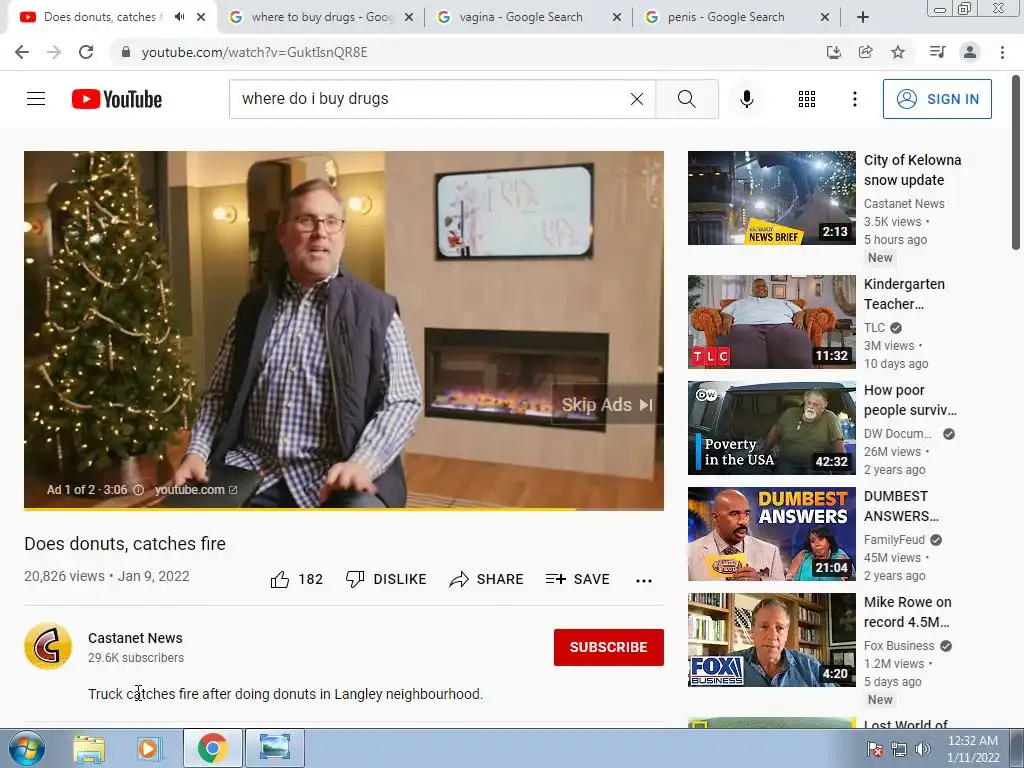Bookmark this page with star icon

point(898,52)
